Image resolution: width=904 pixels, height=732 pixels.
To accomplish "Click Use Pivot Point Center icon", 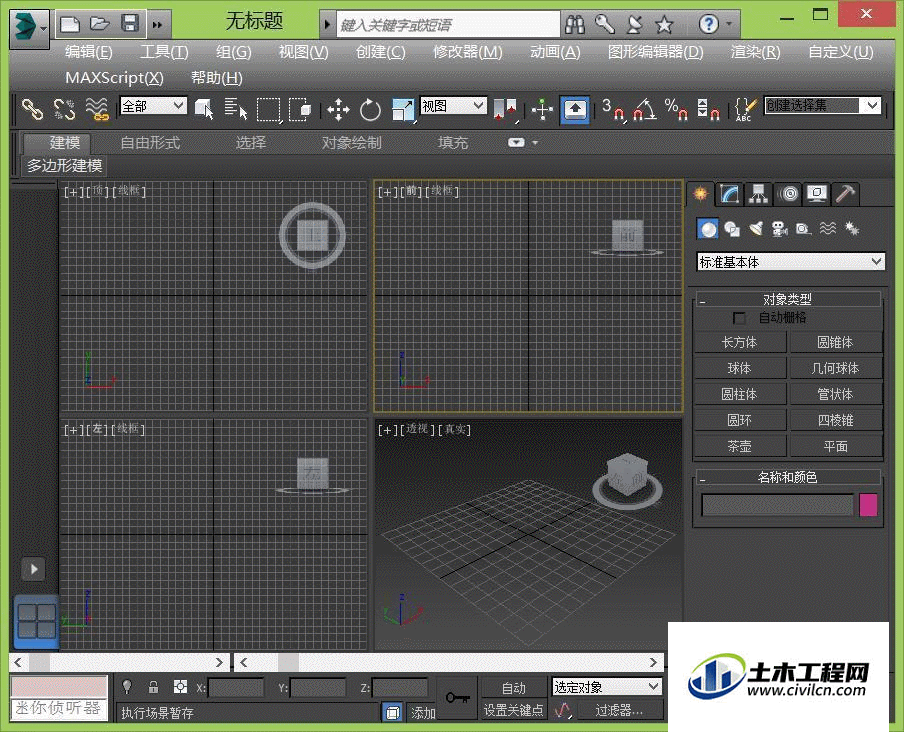I will [506, 109].
